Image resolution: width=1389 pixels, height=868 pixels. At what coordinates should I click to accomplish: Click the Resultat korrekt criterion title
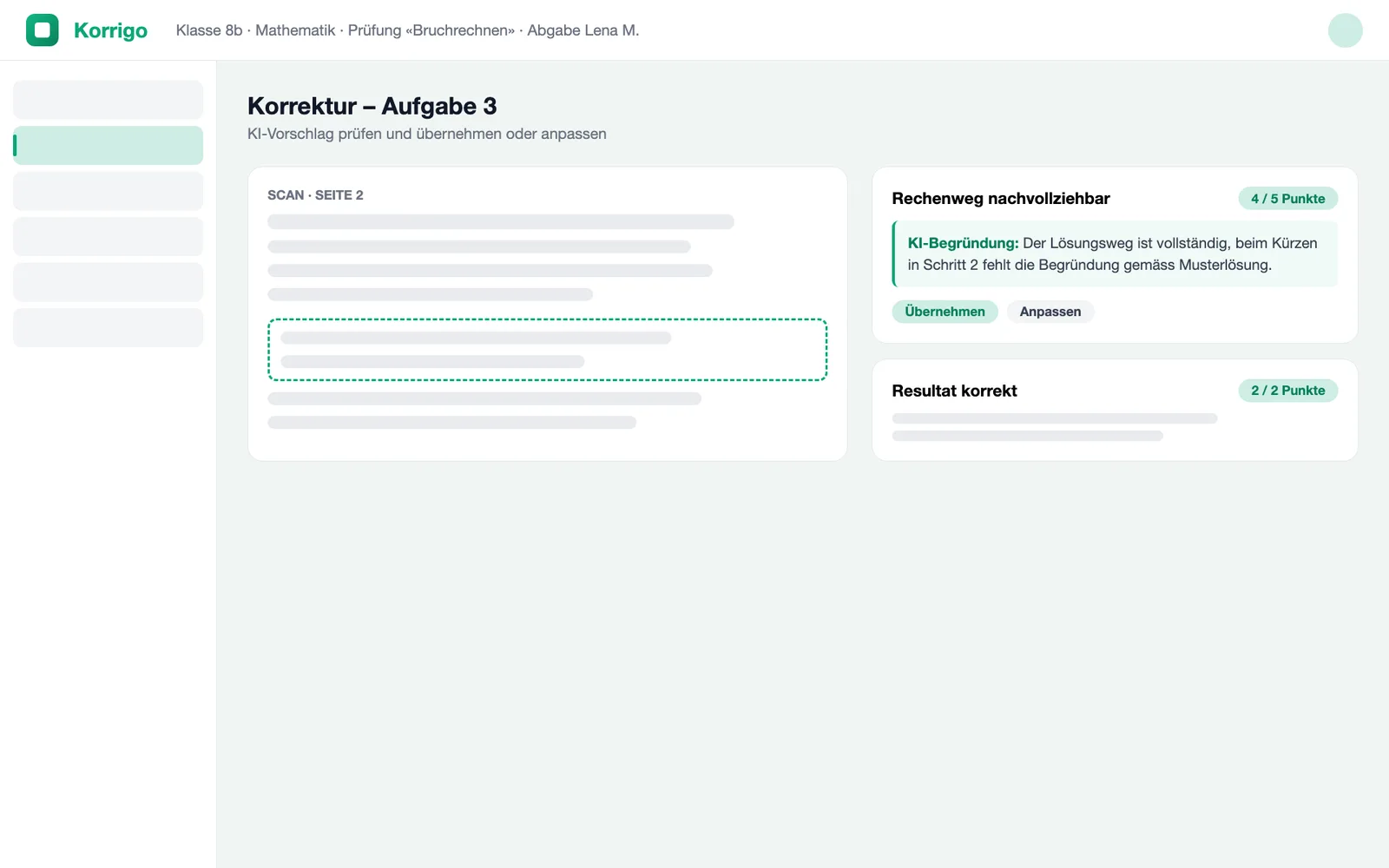pos(954,391)
